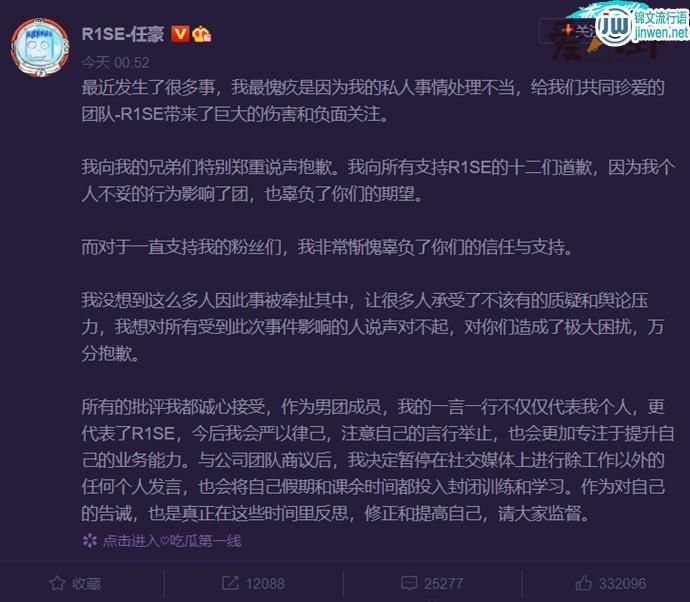Click the repost share icon
Screen dimensions: 690x602
point(230,584)
